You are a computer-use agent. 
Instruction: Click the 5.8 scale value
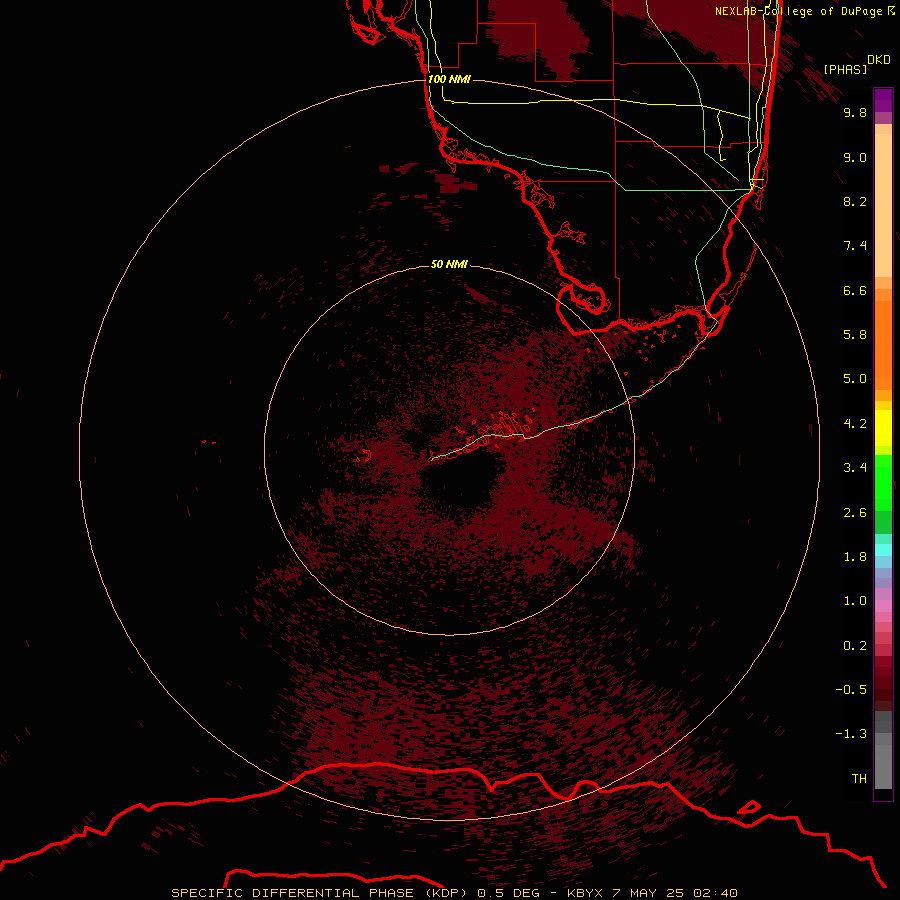pos(855,335)
